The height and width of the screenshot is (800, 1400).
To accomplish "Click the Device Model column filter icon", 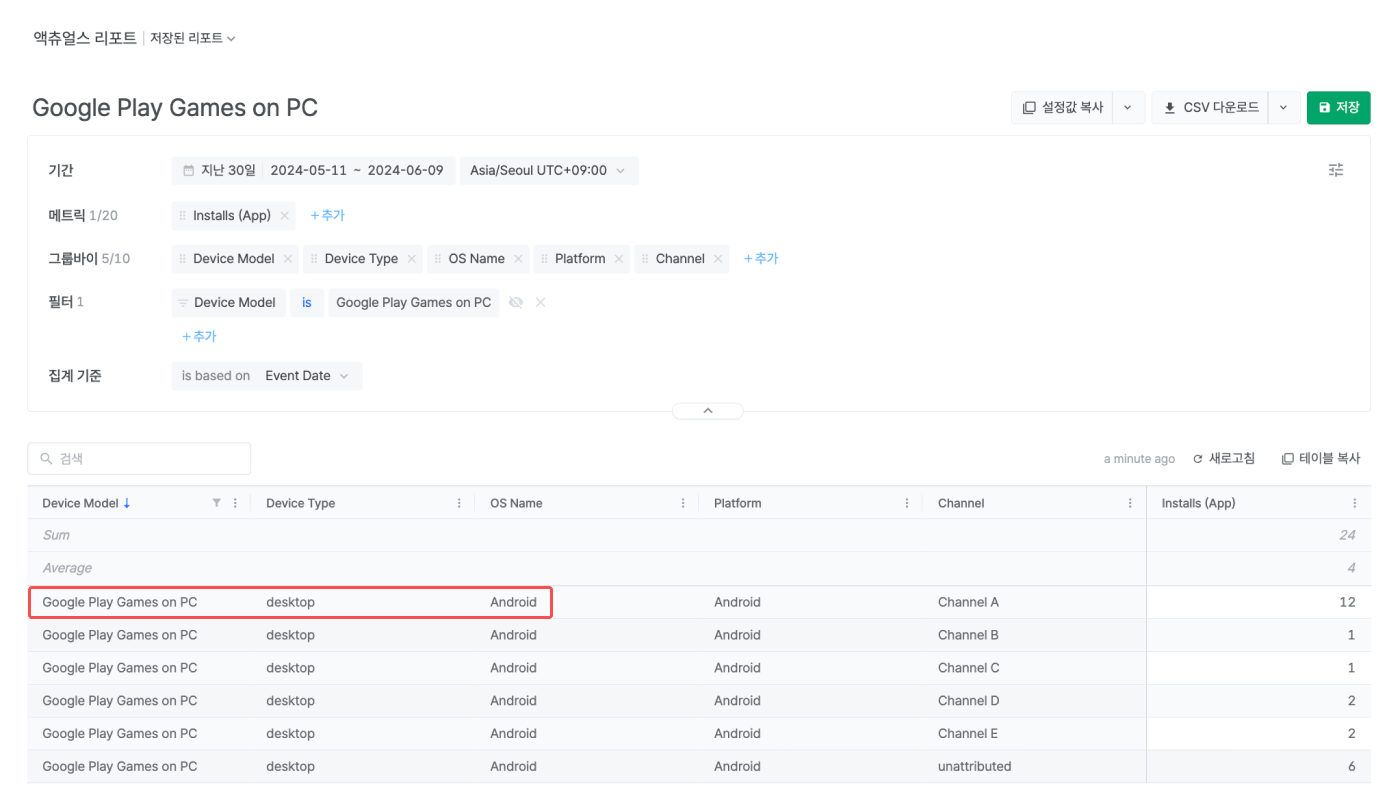I will tap(216, 503).
